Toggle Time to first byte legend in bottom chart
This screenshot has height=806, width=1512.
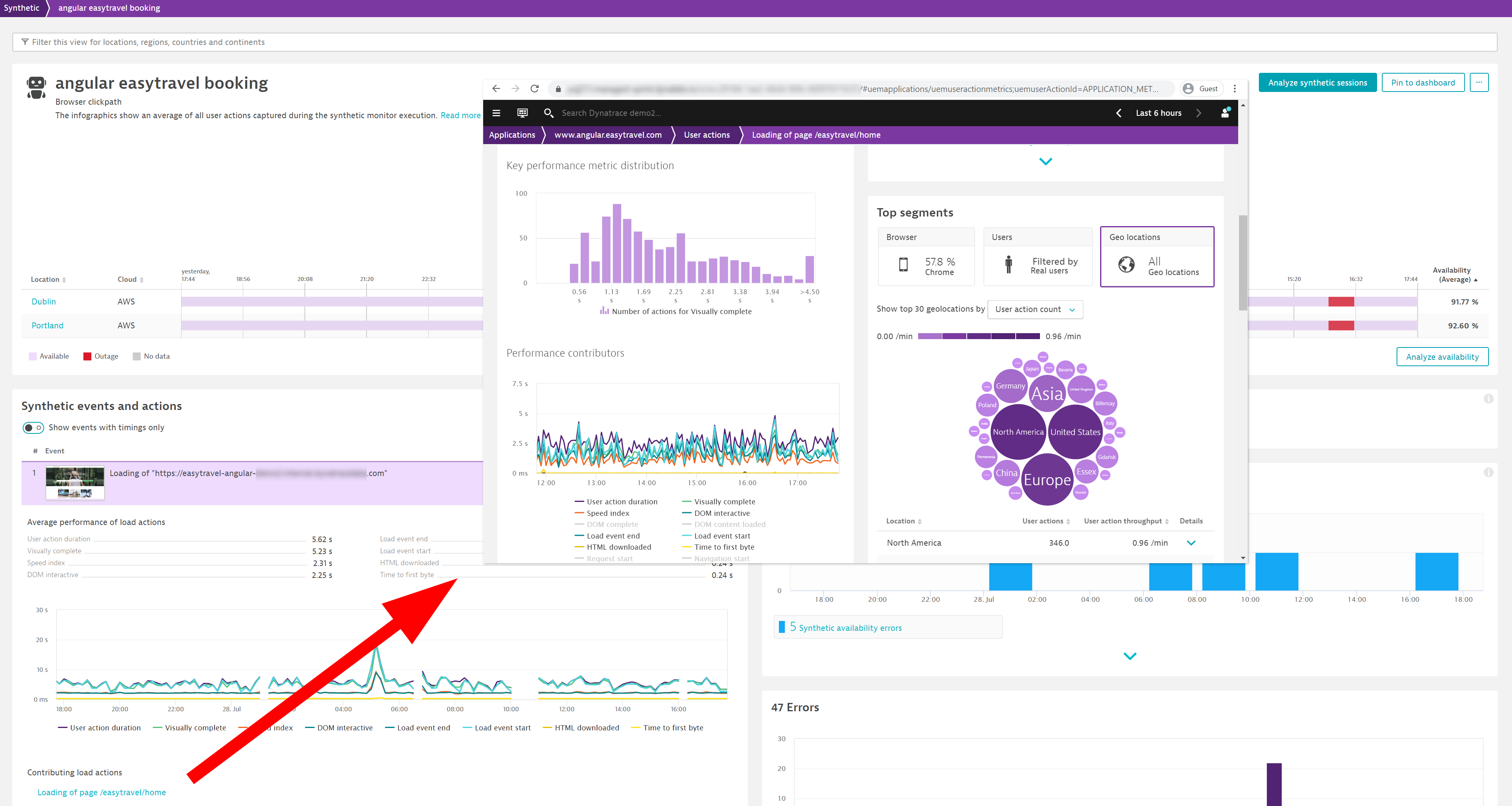coord(667,727)
